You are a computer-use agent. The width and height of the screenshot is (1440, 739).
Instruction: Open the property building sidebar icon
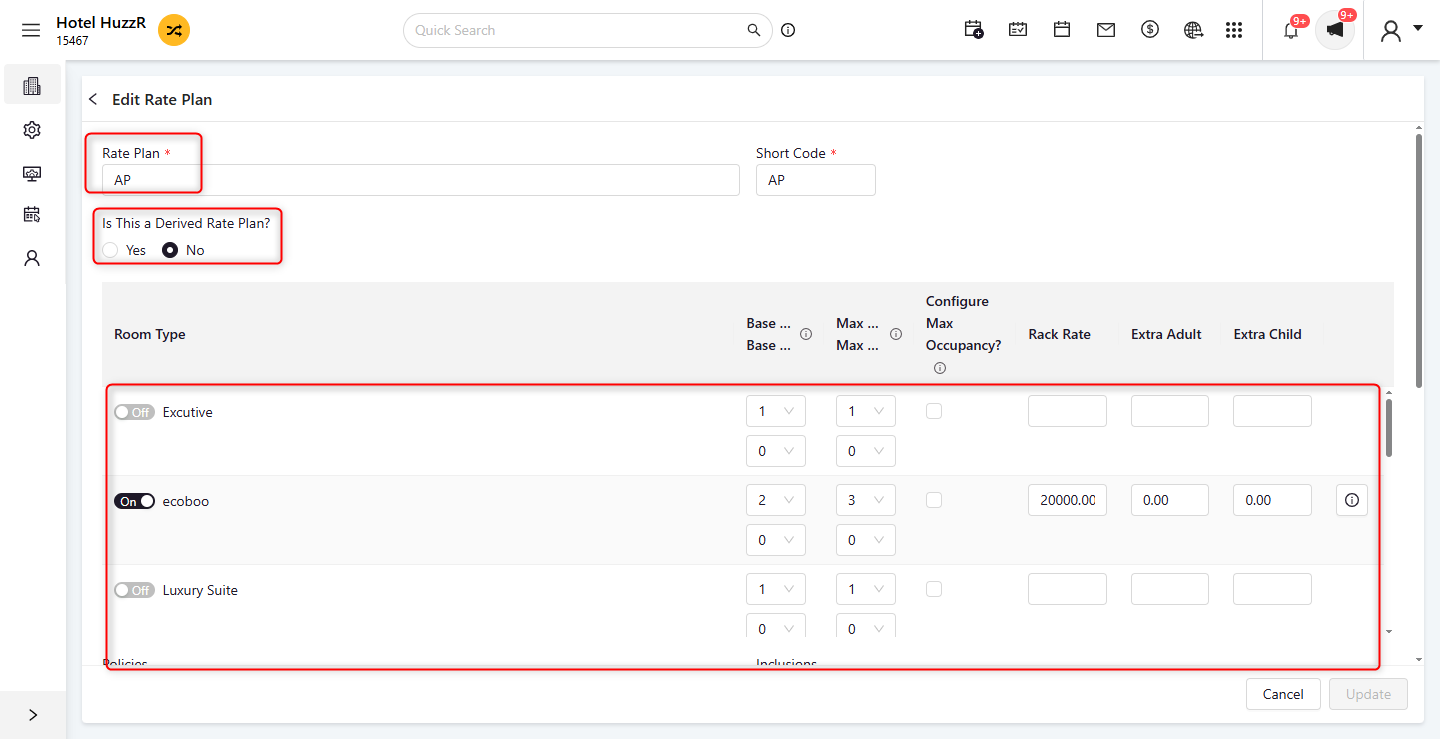tap(32, 86)
